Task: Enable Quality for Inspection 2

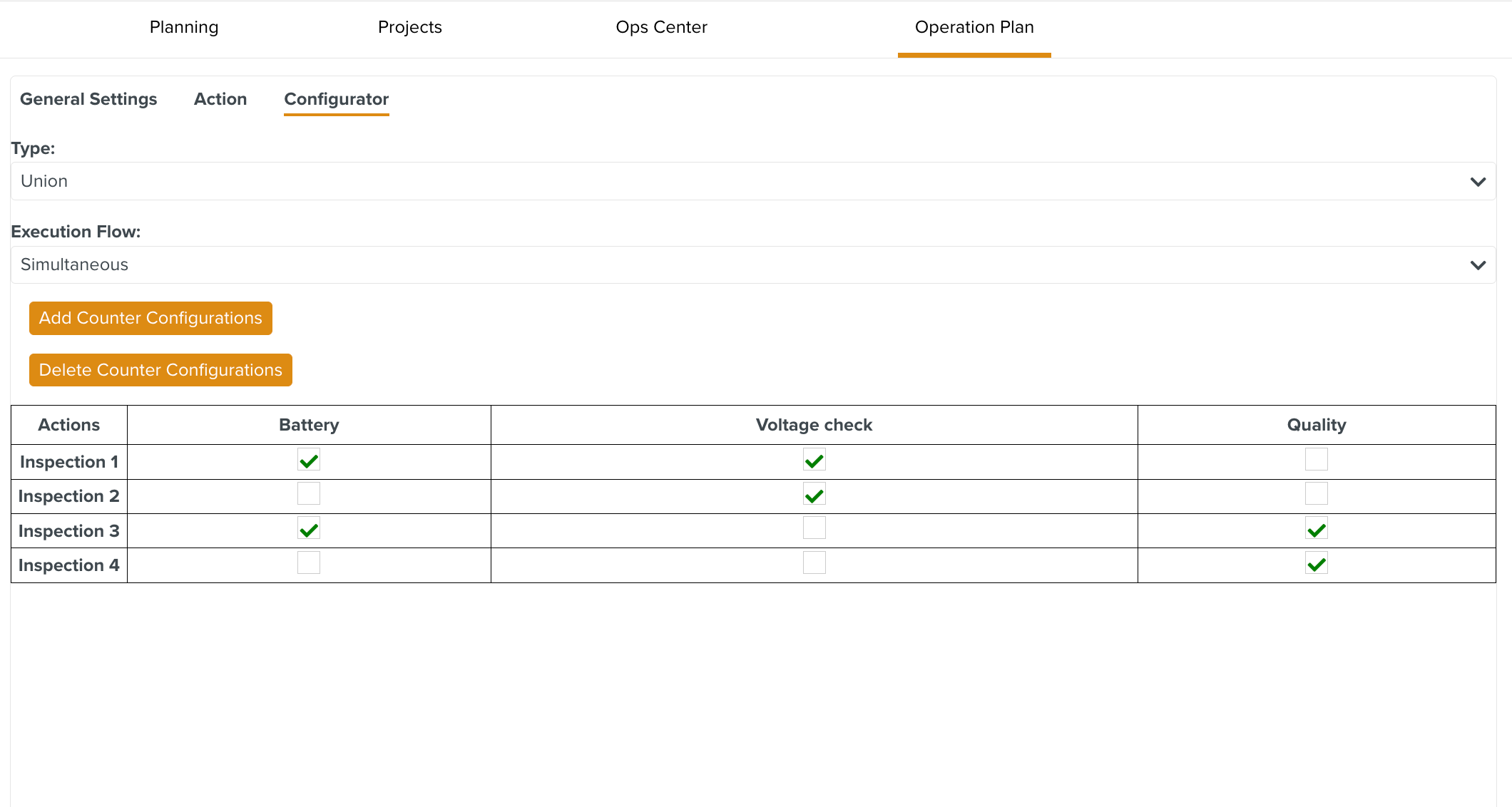Action: pyautogui.click(x=1316, y=494)
